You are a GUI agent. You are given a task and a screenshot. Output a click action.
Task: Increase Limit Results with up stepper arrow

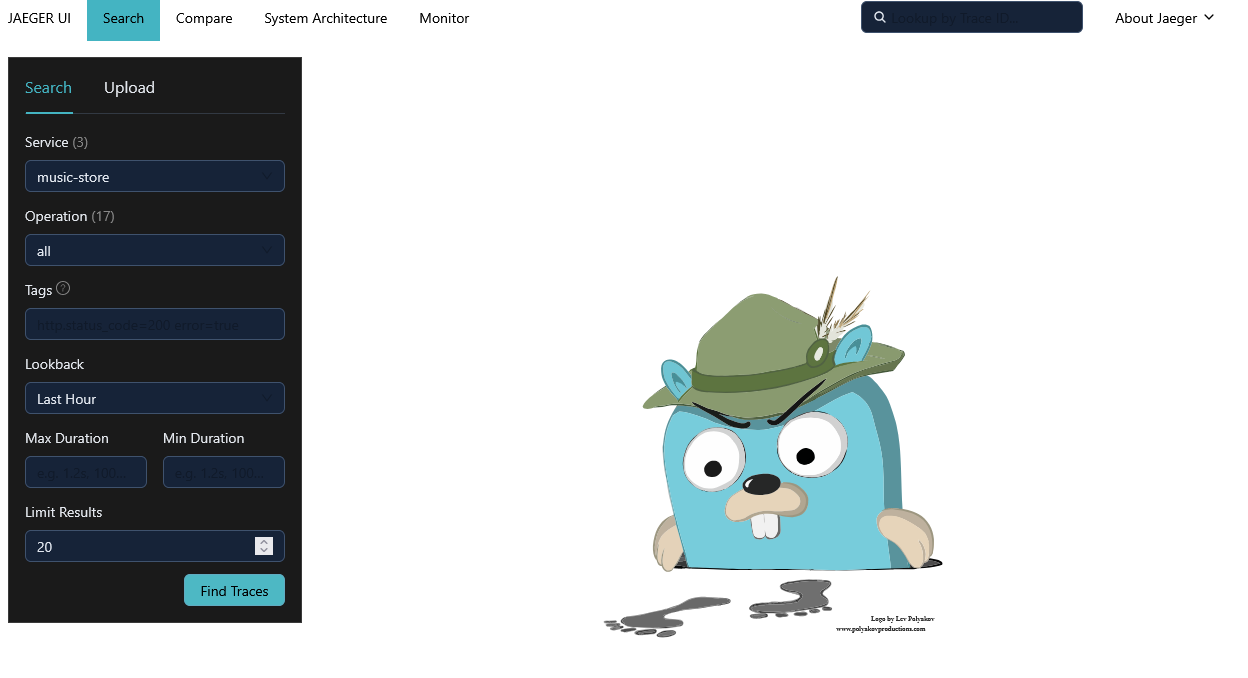[x=264, y=541]
